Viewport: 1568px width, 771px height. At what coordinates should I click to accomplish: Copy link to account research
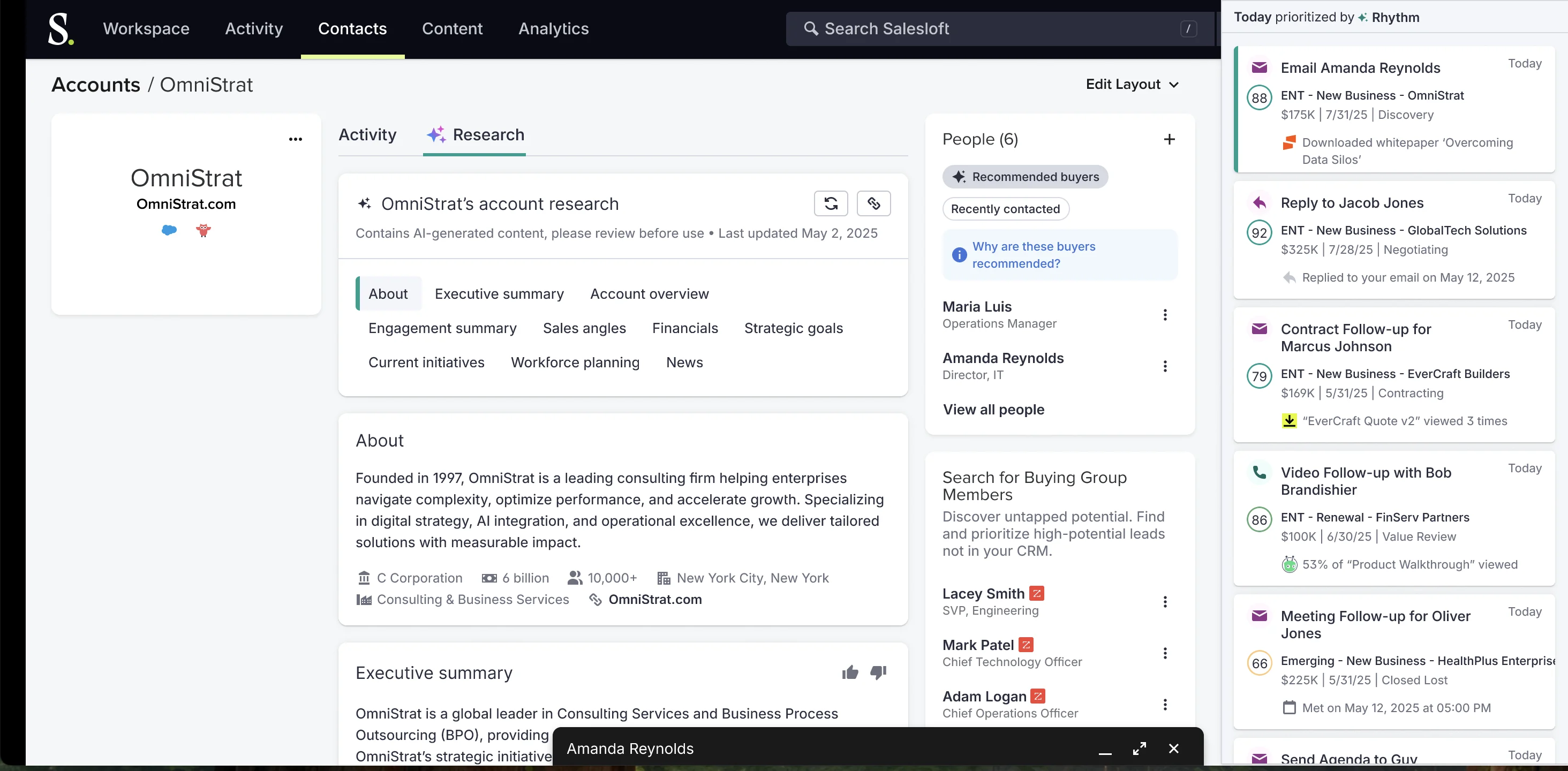[x=873, y=203]
